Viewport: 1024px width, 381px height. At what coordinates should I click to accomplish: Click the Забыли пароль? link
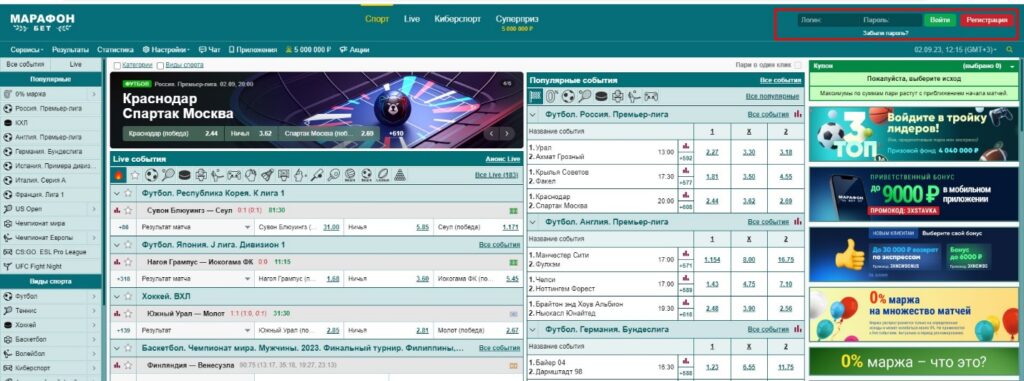click(885, 33)
